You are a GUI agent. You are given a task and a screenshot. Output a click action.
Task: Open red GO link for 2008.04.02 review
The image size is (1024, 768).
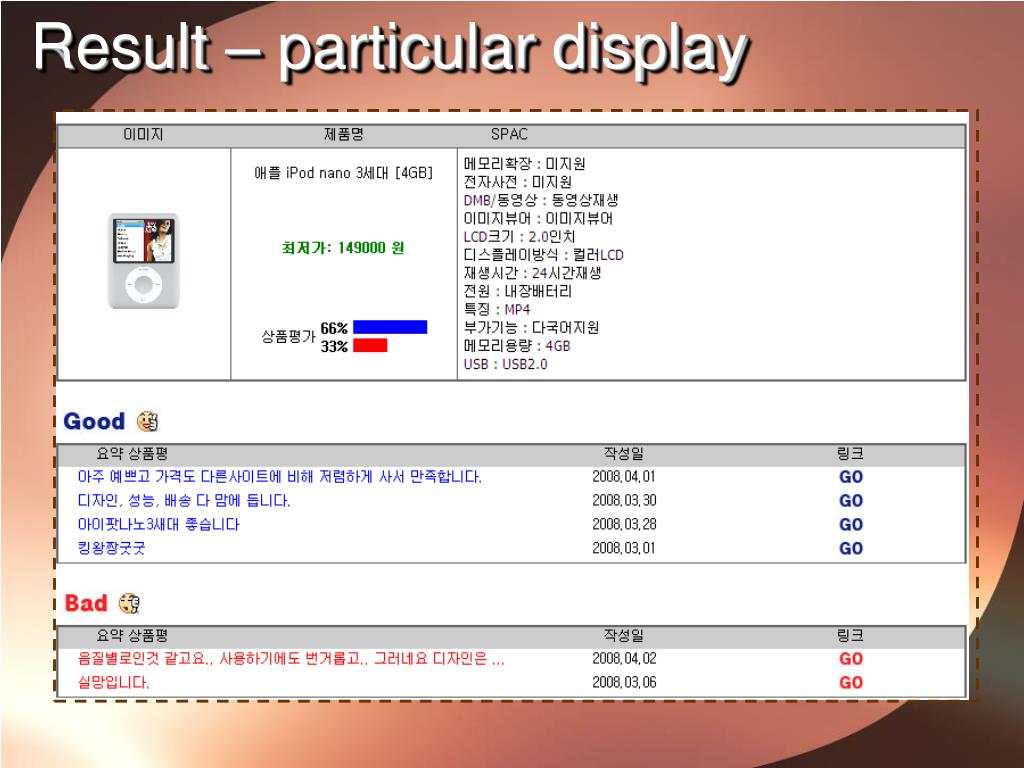(x=851, y=659)
